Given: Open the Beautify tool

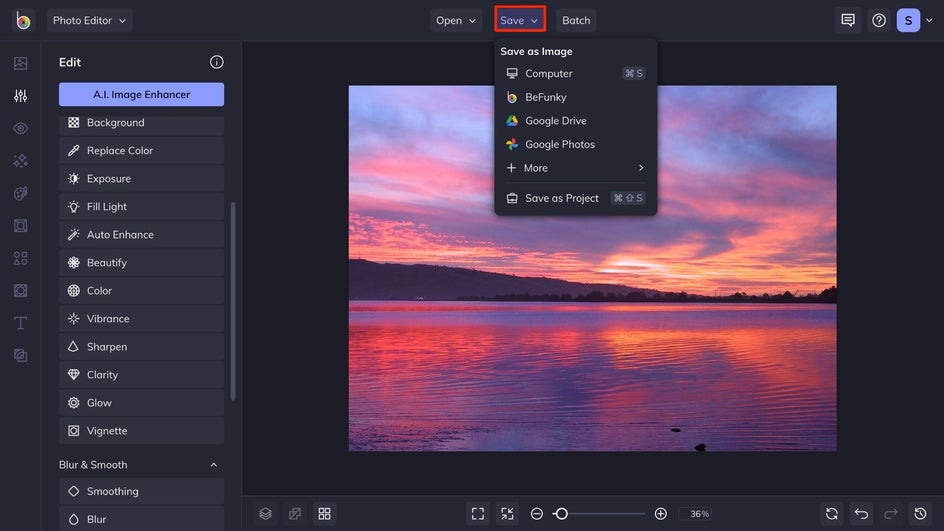Looking at the screenshot, I should pyautogui.click(x=141, y=262).
